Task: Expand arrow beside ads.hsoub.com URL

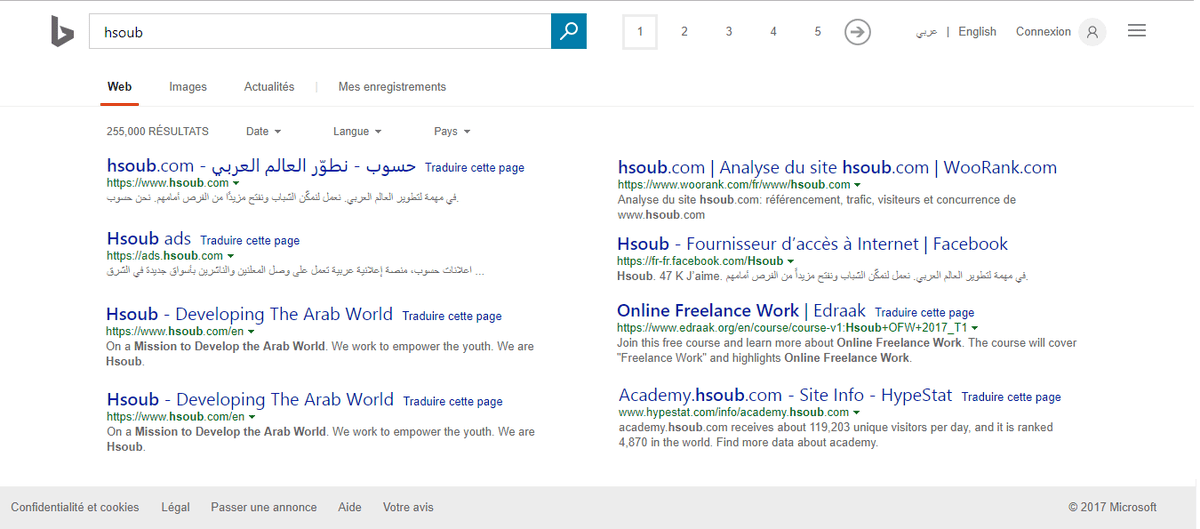Action: pyautogui.click(x=231, y=257)
